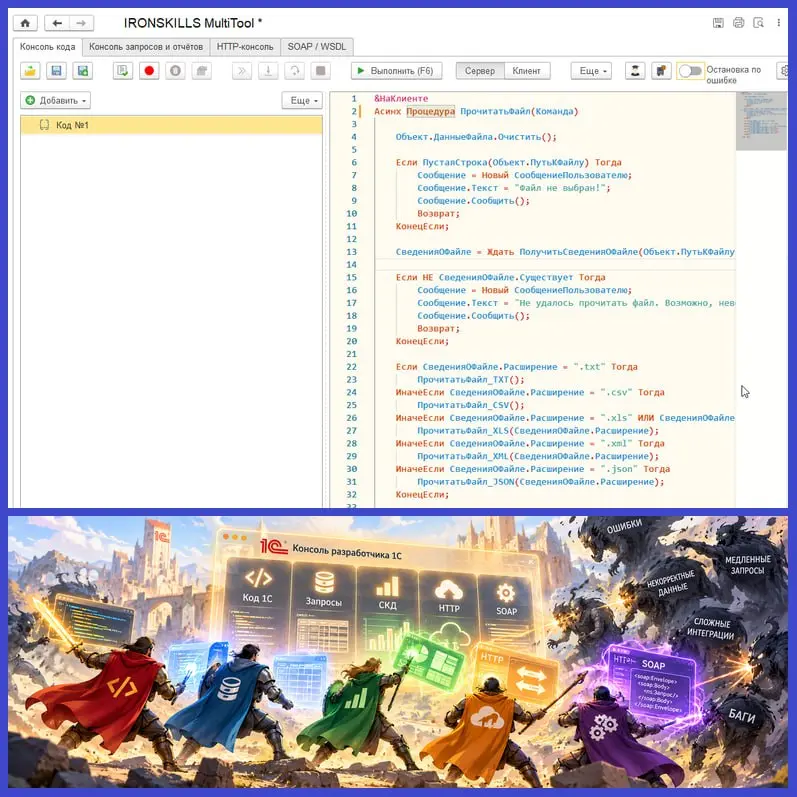Viewport: 797px width, 797px height.
Task: Click the greyed eraser toolbar icon
Action: (202, 71)
